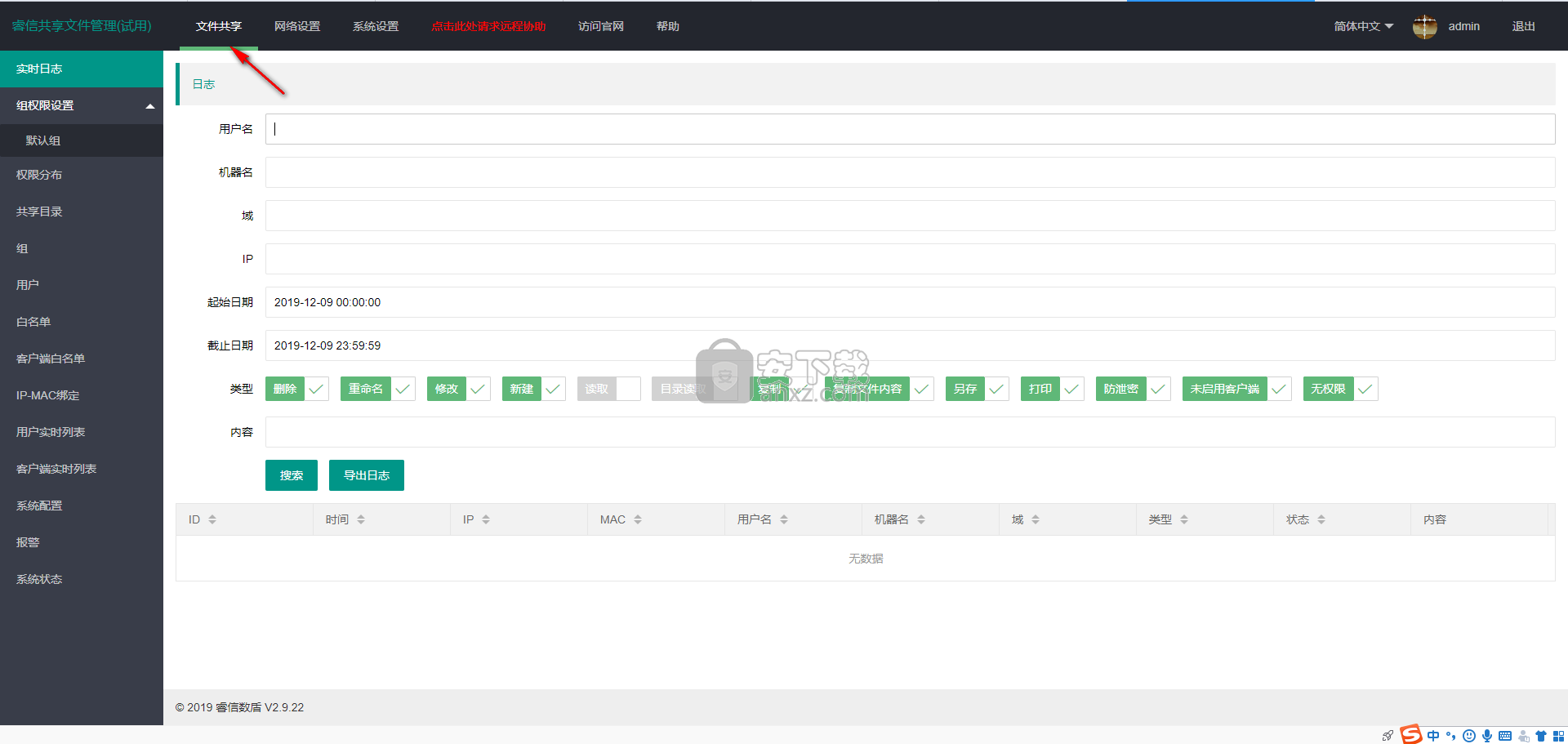Open 系统状态 in the sidebar
The width and height of the screenshot is (1568, 744).
pyautogui.click(x=82, y=579)
